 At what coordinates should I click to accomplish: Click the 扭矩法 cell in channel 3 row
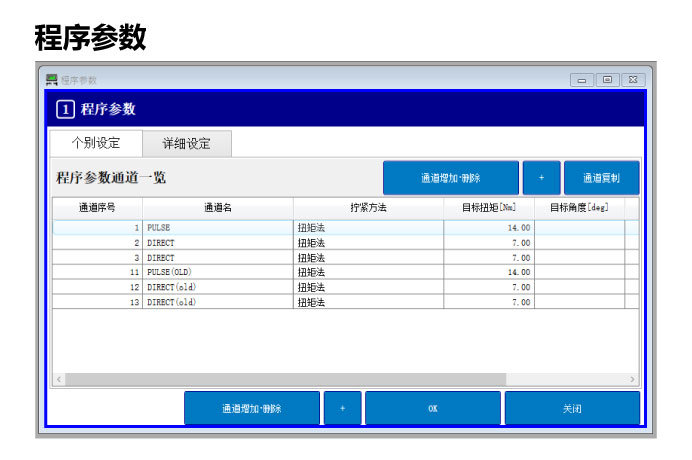click(369, 258)
